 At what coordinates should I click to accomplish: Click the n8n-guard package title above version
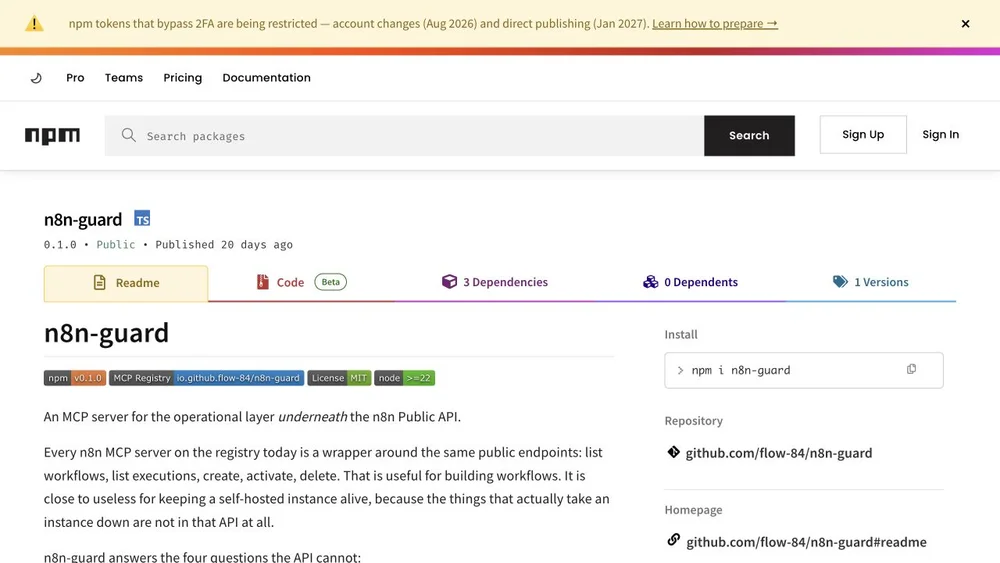(x=83, y=219)
